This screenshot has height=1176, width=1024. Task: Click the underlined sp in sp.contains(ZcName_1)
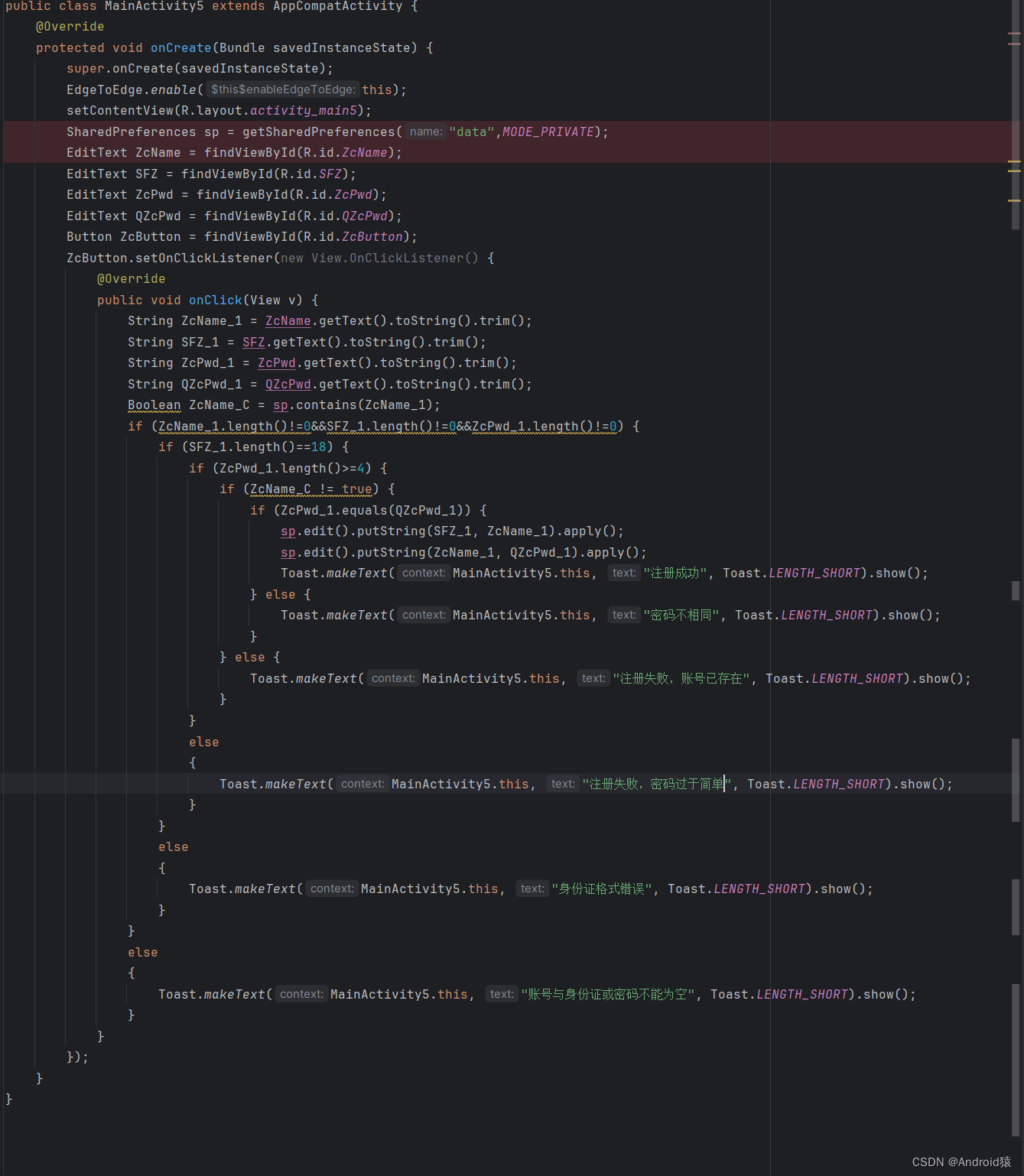coord(280,404)
